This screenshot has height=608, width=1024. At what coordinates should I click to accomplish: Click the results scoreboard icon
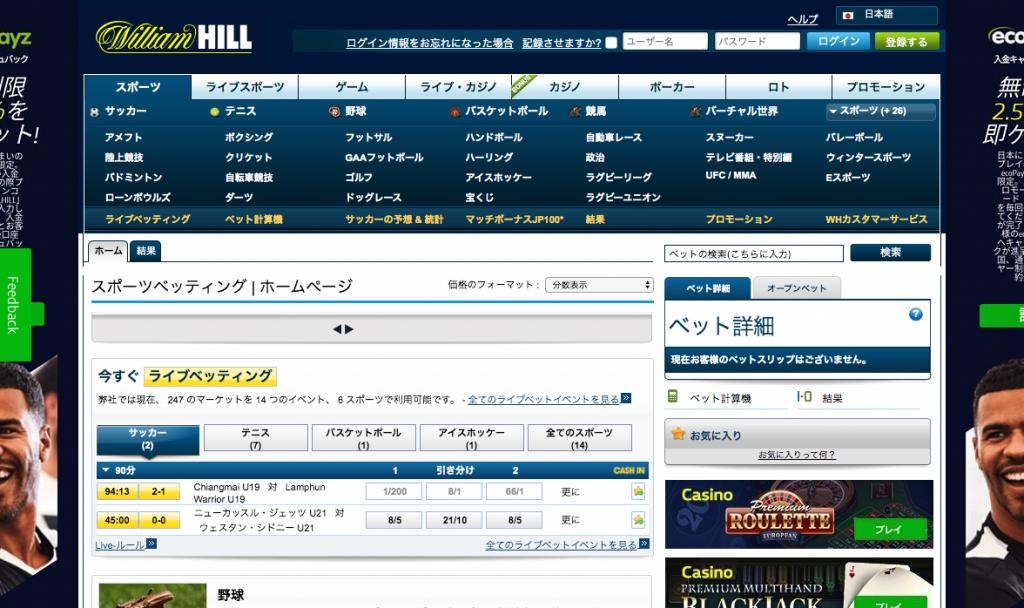point(804,396)
